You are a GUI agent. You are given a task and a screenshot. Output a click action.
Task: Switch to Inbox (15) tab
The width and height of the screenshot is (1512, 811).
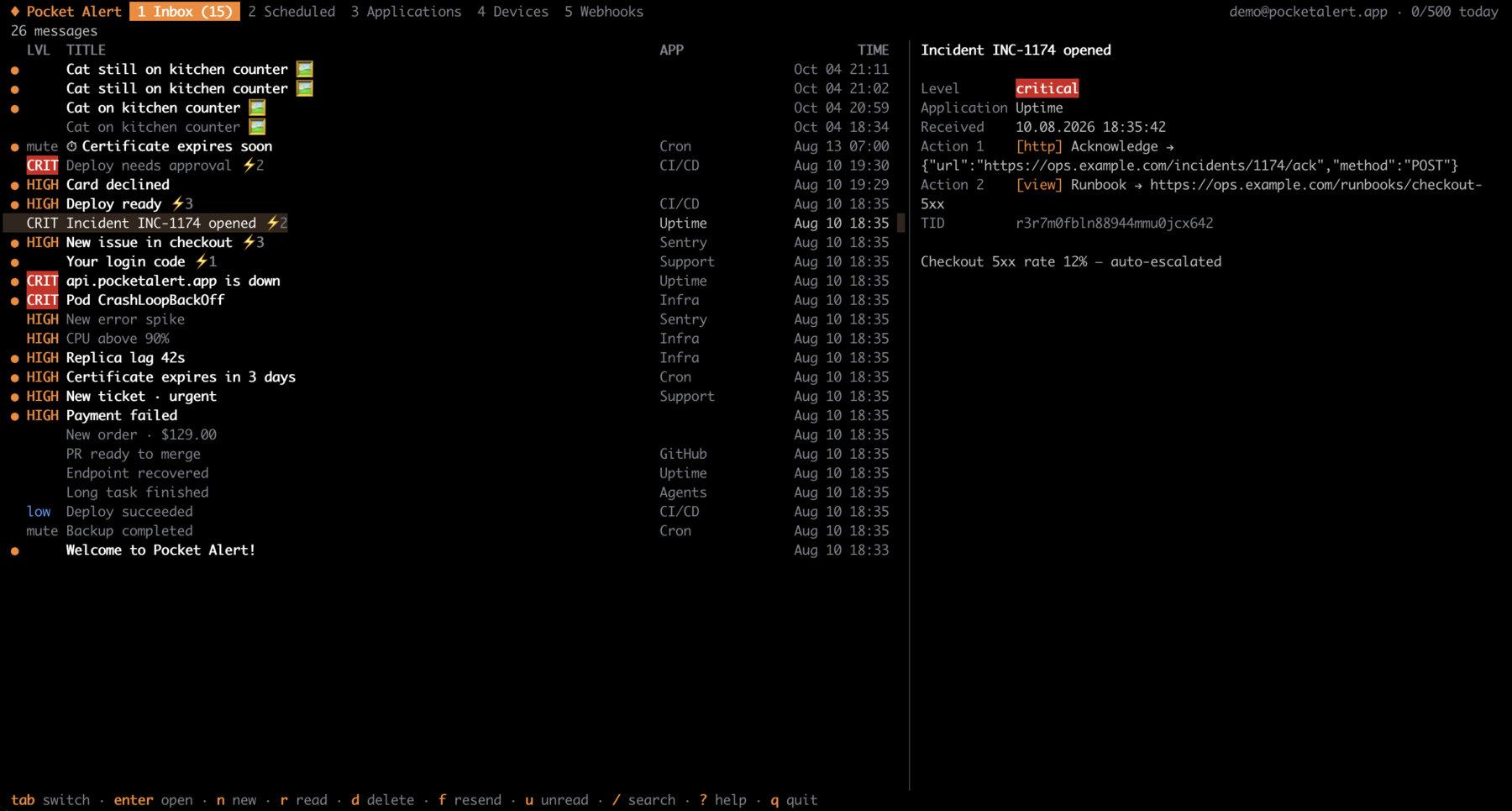click(x=185, y=12)
